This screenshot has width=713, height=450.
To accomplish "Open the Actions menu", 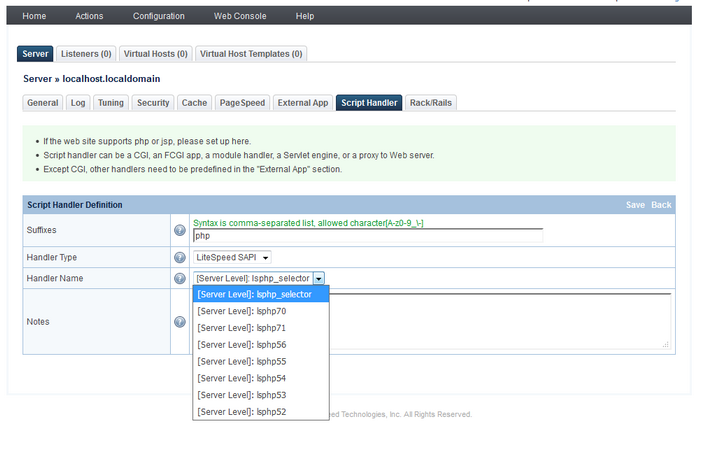I will tap(89, 16).
